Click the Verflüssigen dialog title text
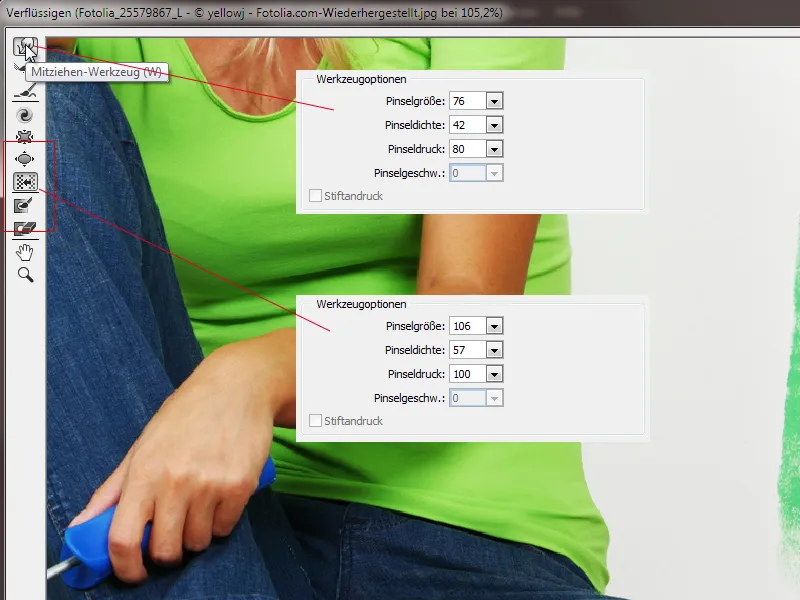Image resolution: width=800 pixels, height=600 pixels. (254, 13)
